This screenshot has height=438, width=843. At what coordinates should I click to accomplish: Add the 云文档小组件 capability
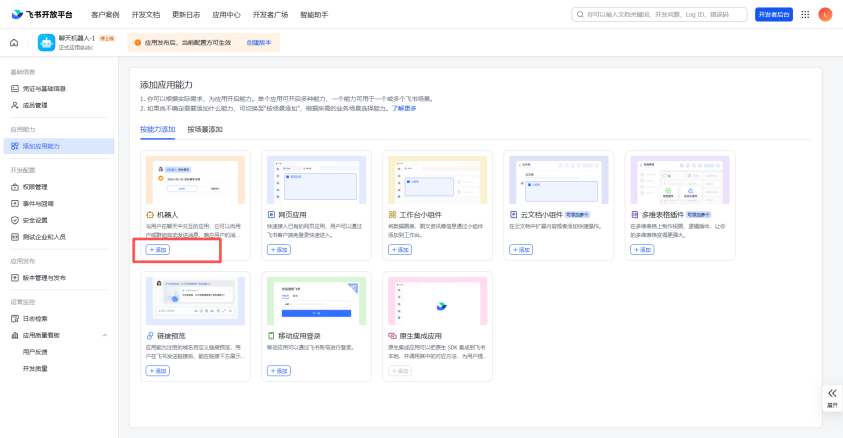tap(521, 250)
